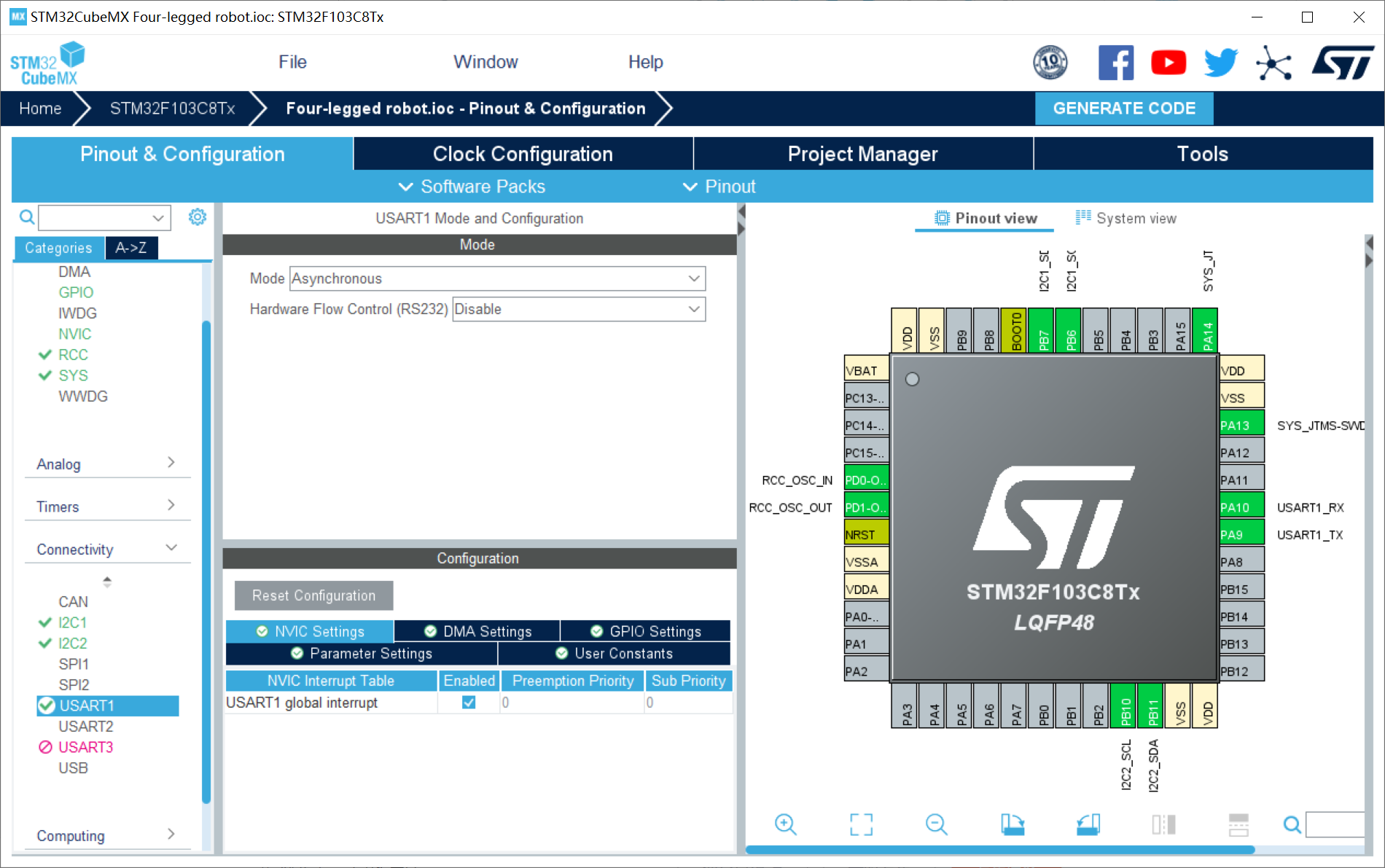Open the ST Facebook page icon
The width and height of the screenshot is (1385, 868).
[x=1115, y=63]
